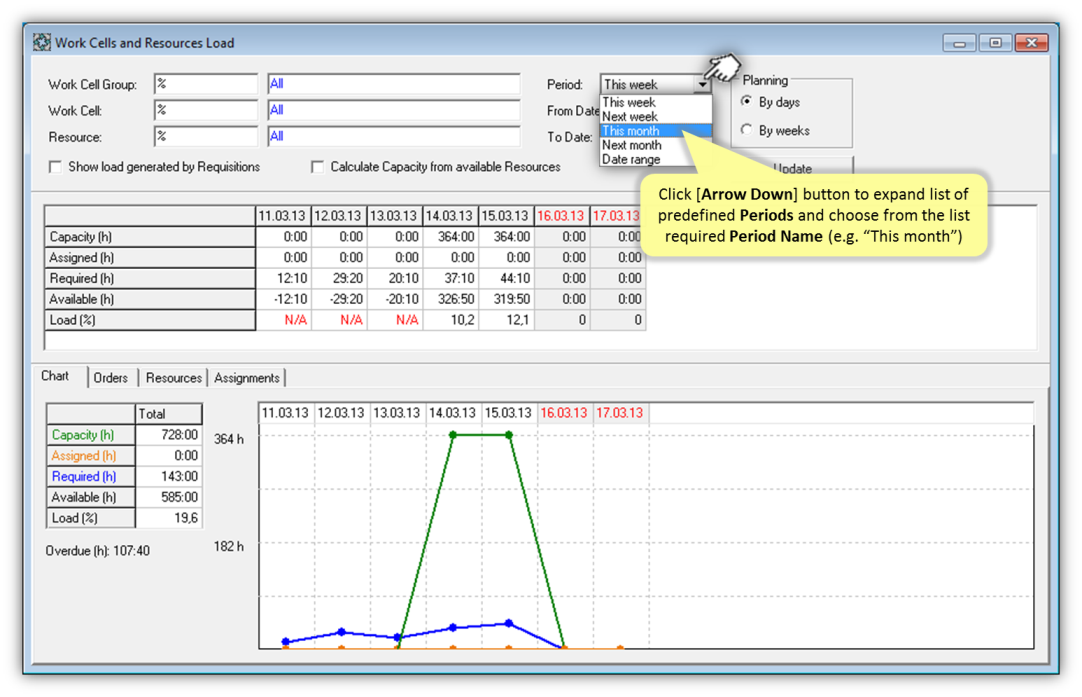Click the Work Cells app icon in title bar

click(42, 43)
